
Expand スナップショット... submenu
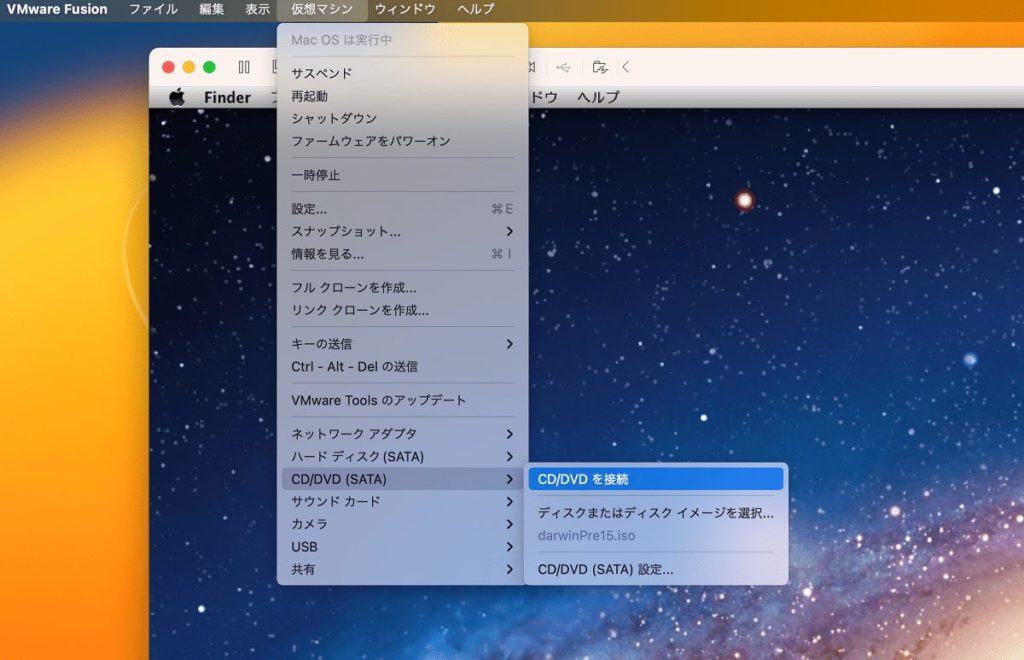click(x=402, y=231)
